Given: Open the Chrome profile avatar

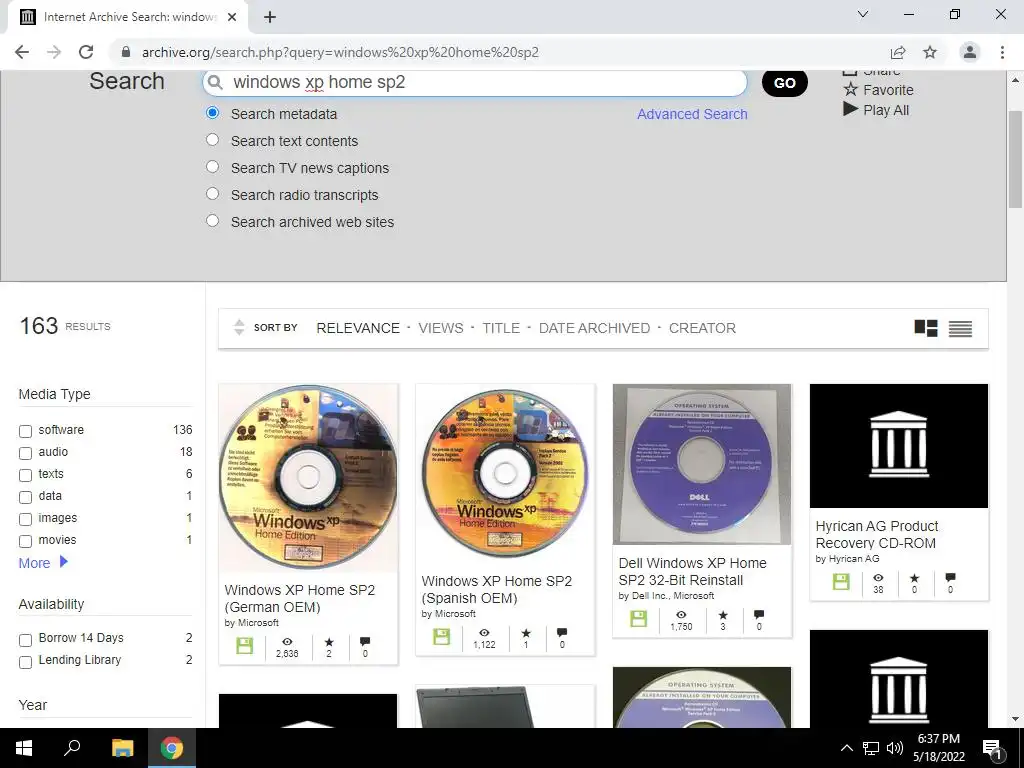Looking at the screenshot, I should (970, 52).
